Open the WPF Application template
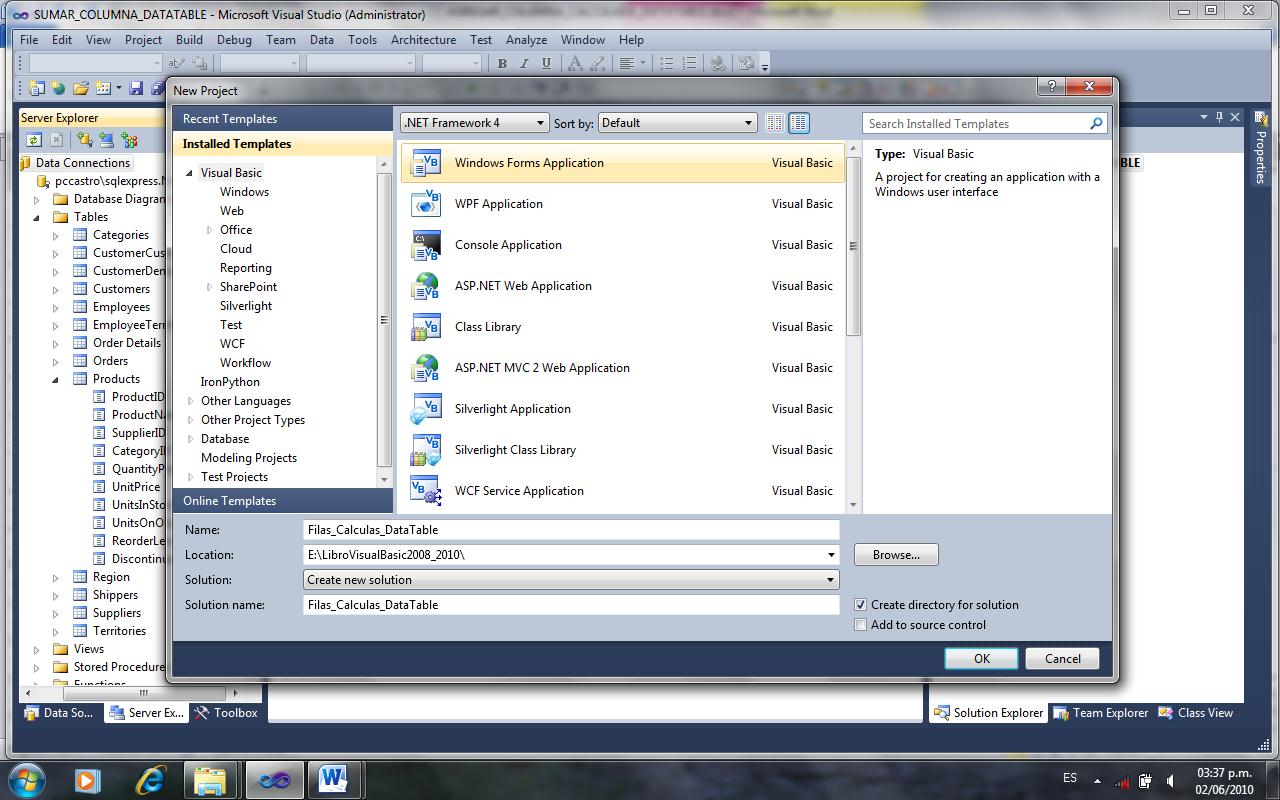The width and height of the screenshot is (1280, 800). [x=499, y=203]
